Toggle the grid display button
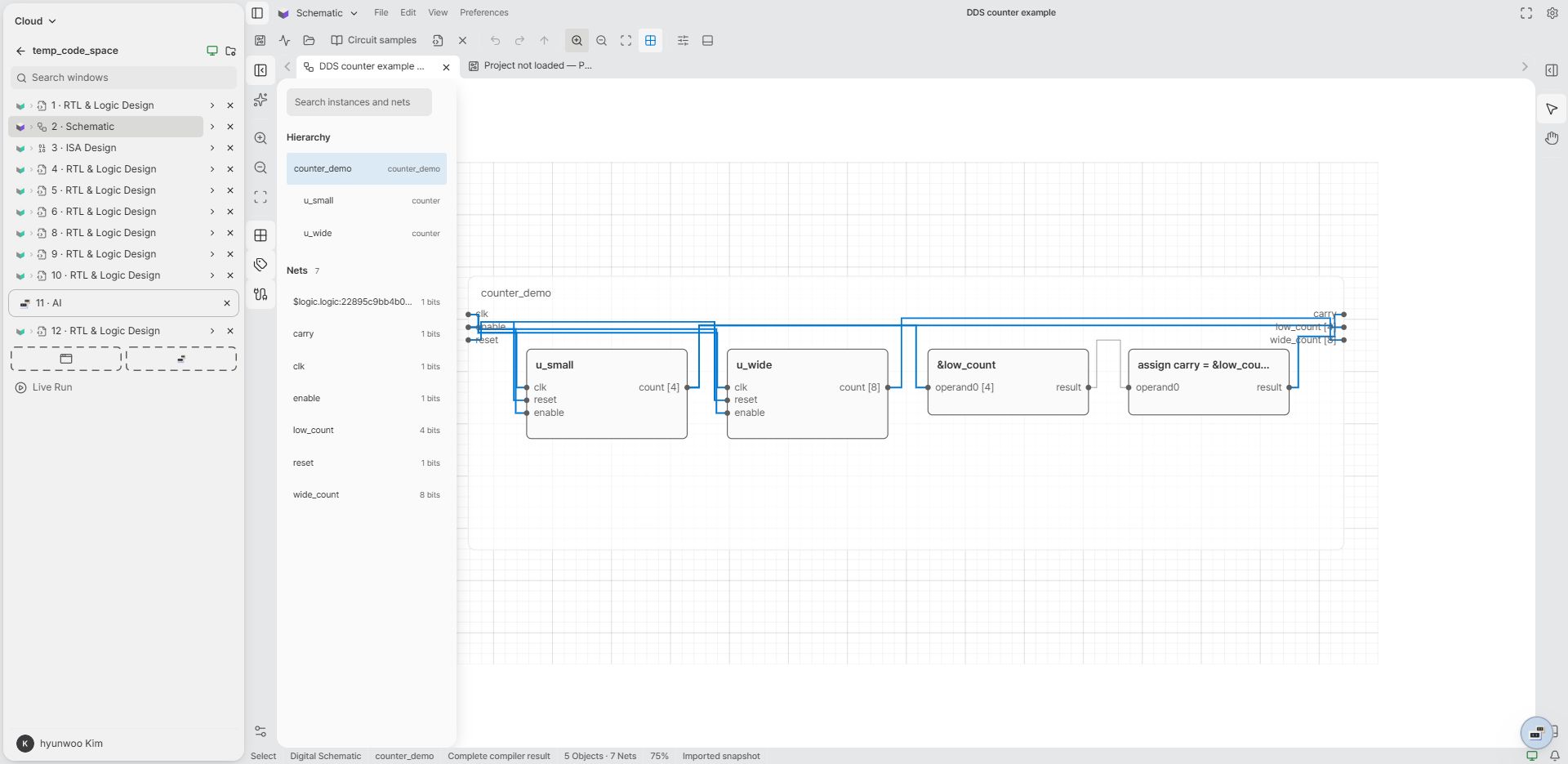 click(651, 40)
